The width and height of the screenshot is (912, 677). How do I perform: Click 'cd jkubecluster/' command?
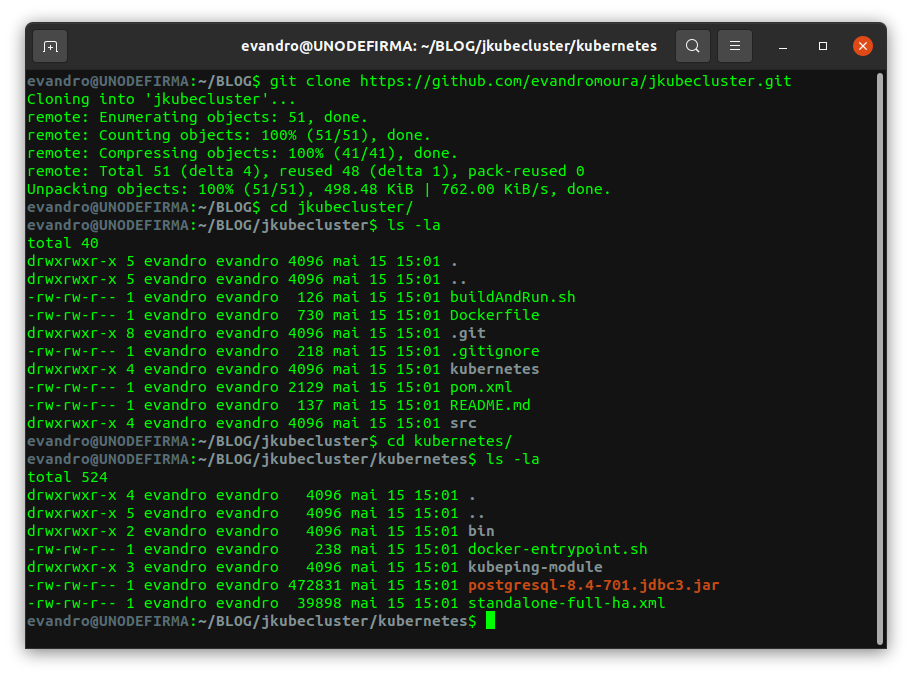[341, 207]
